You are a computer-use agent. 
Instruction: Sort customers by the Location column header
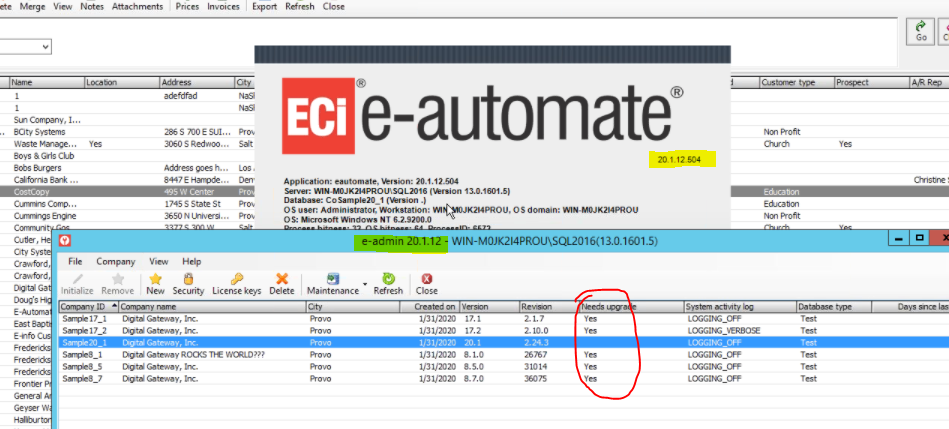pyautogui.click(x=122, y=82)
